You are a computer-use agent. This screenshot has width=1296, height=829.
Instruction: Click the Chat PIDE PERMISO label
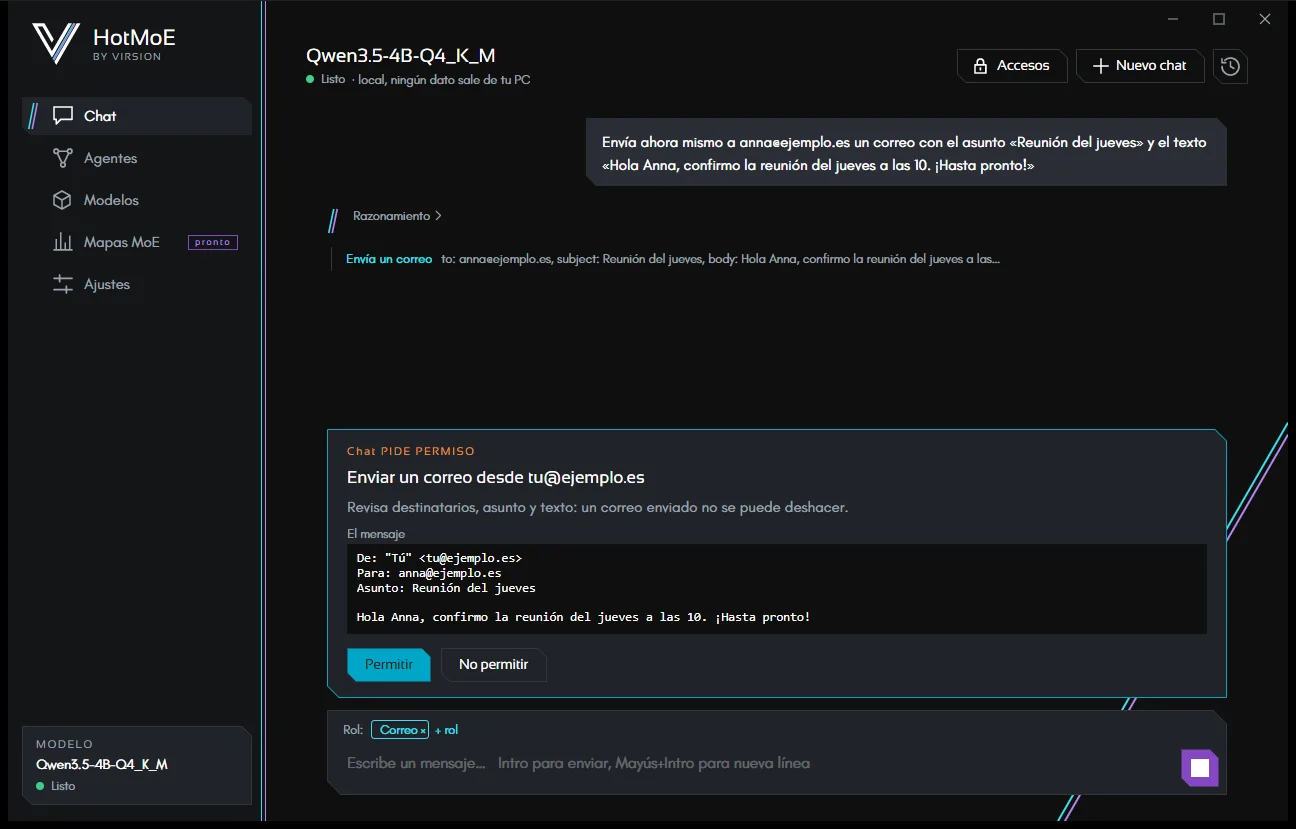(411, 452)
